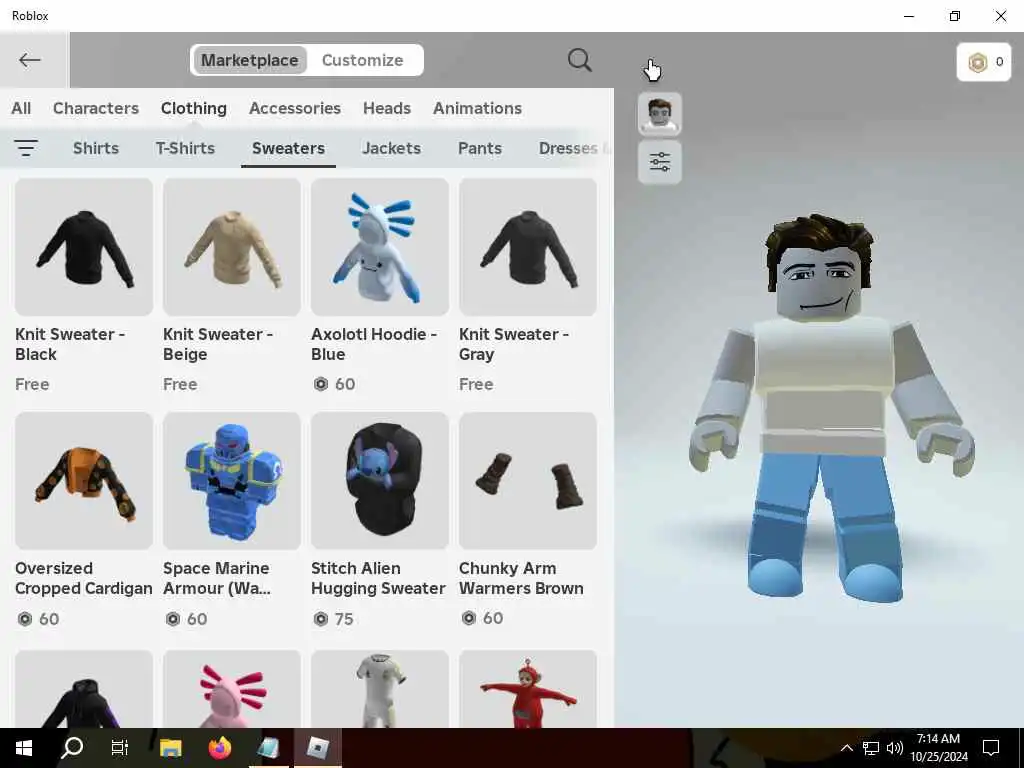
Task: Open the network status tray icon
Action: tap(871, 748)
